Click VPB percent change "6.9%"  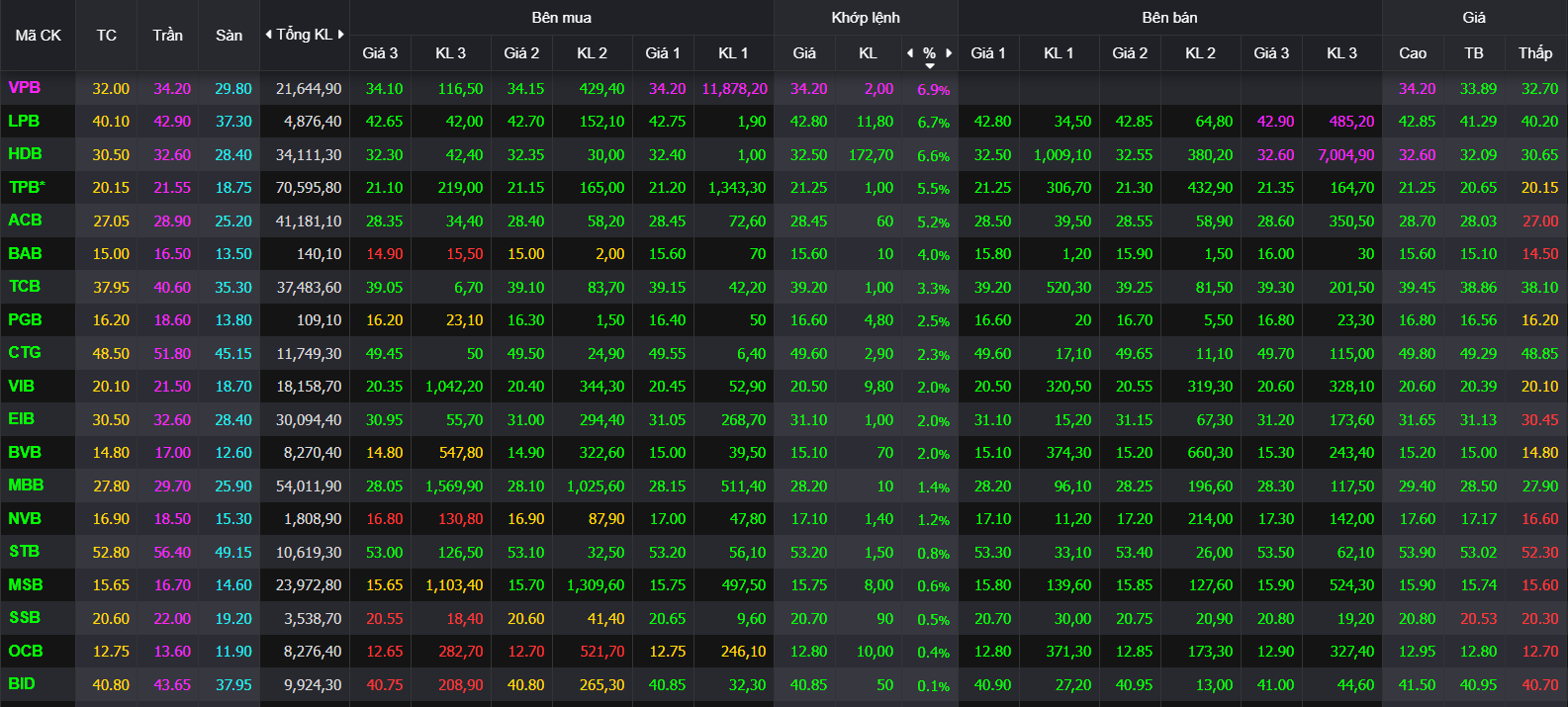tap(933, 90)
